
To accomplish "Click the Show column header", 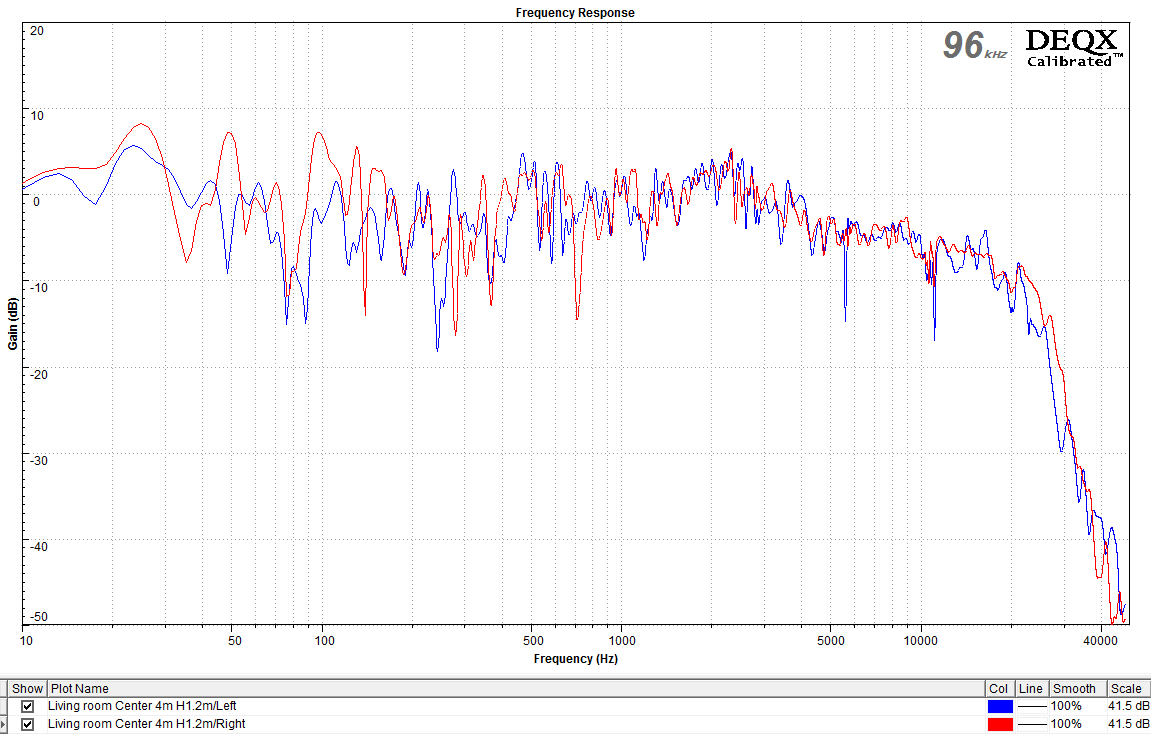I will pyautogui.click(x=27, y=688).
